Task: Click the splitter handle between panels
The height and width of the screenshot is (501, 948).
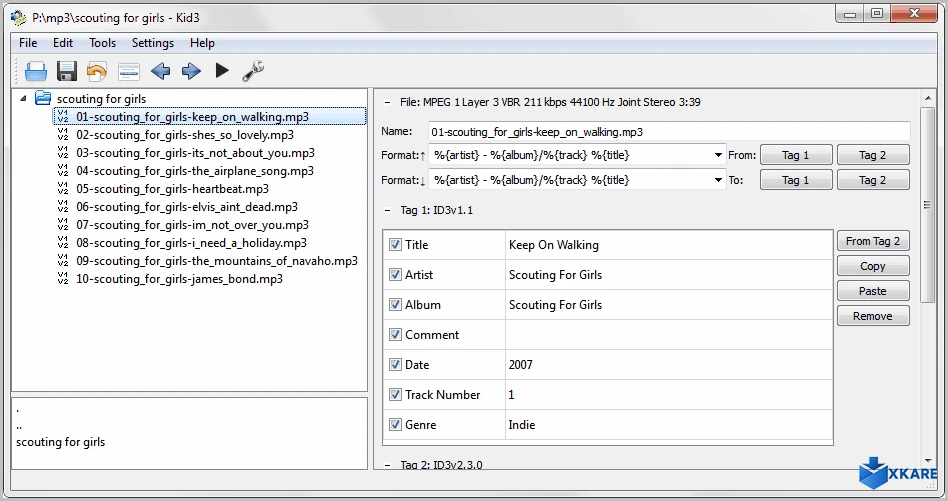Action: pos(371,279)
